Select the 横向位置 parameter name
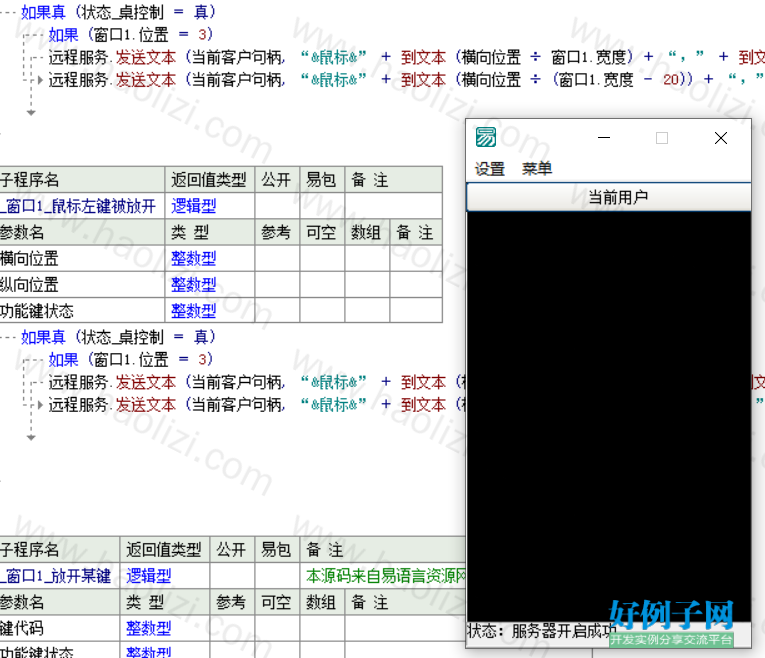Viewport: 765px width, 658px height. [x=29, y=259]
